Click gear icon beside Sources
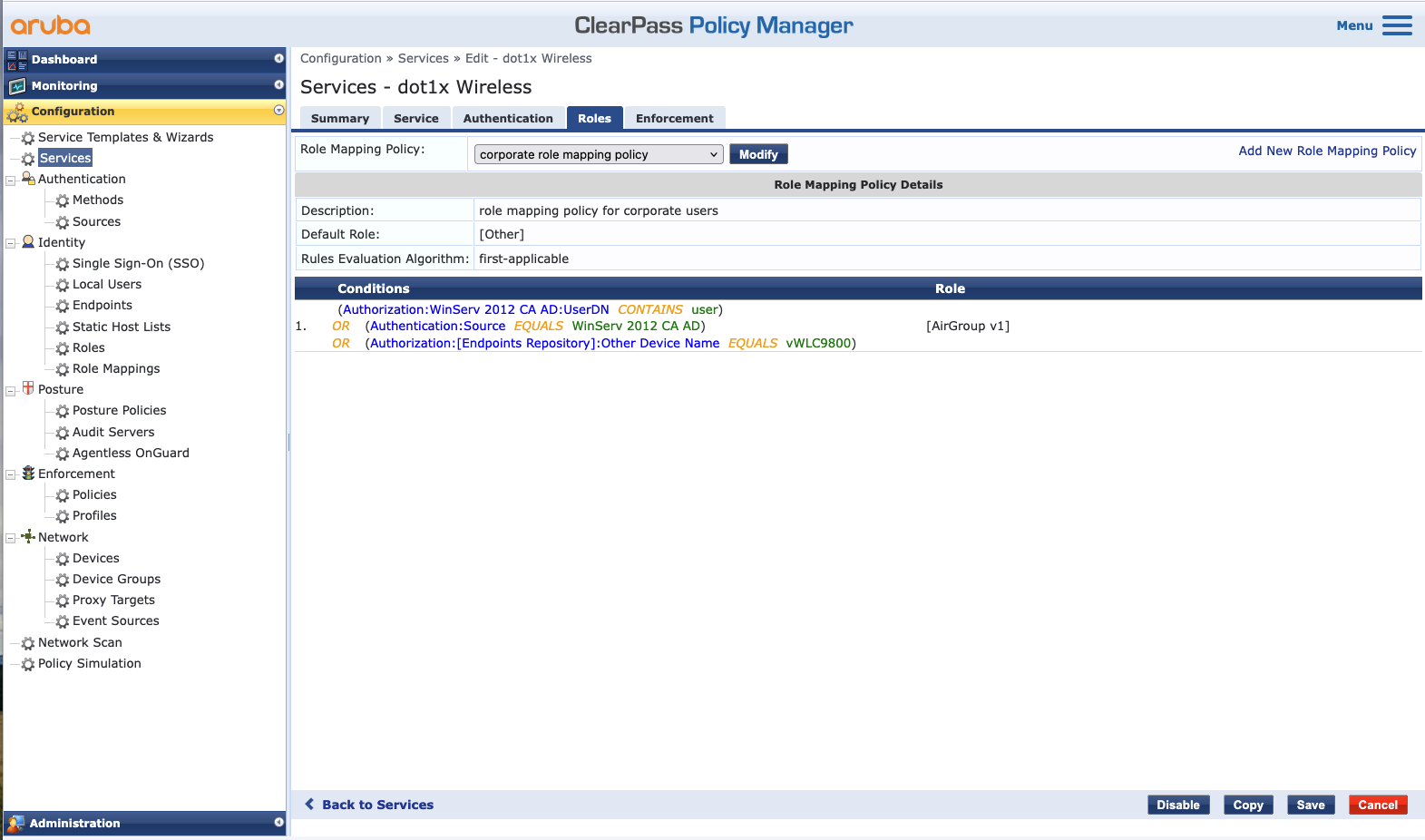This screenshot has height=840, width=1425. [x=63, y=222]
